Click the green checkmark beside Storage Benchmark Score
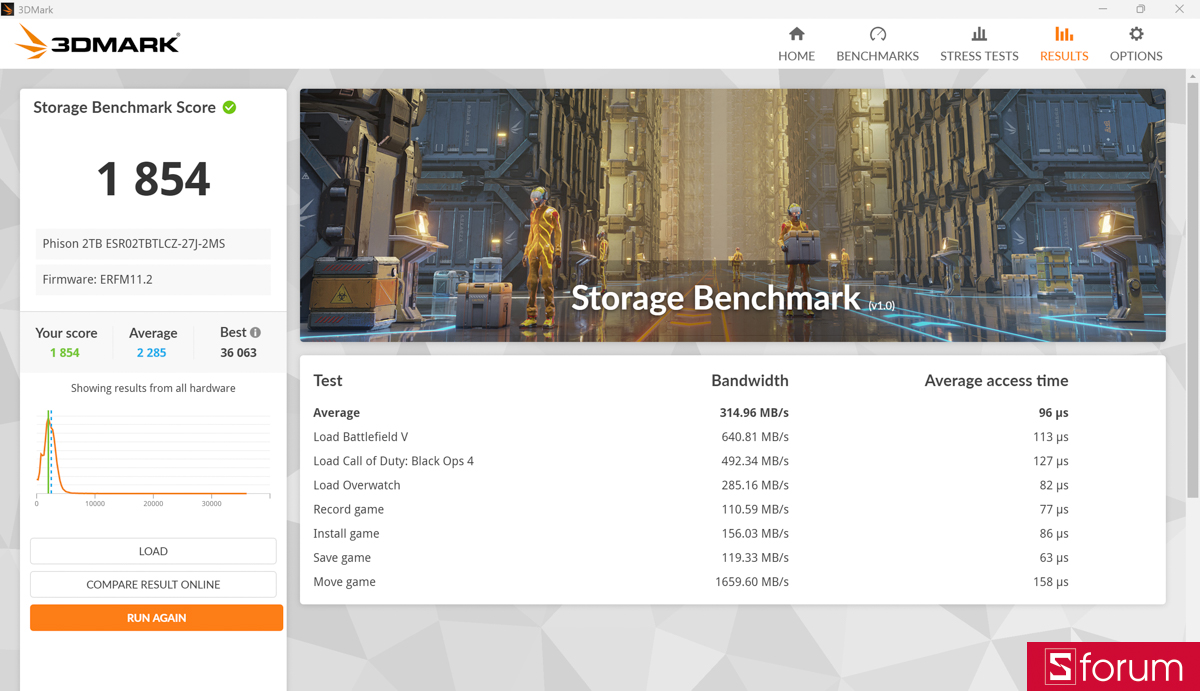The height and width of the screenshot is (691, 1200). [x=229, y=107]
